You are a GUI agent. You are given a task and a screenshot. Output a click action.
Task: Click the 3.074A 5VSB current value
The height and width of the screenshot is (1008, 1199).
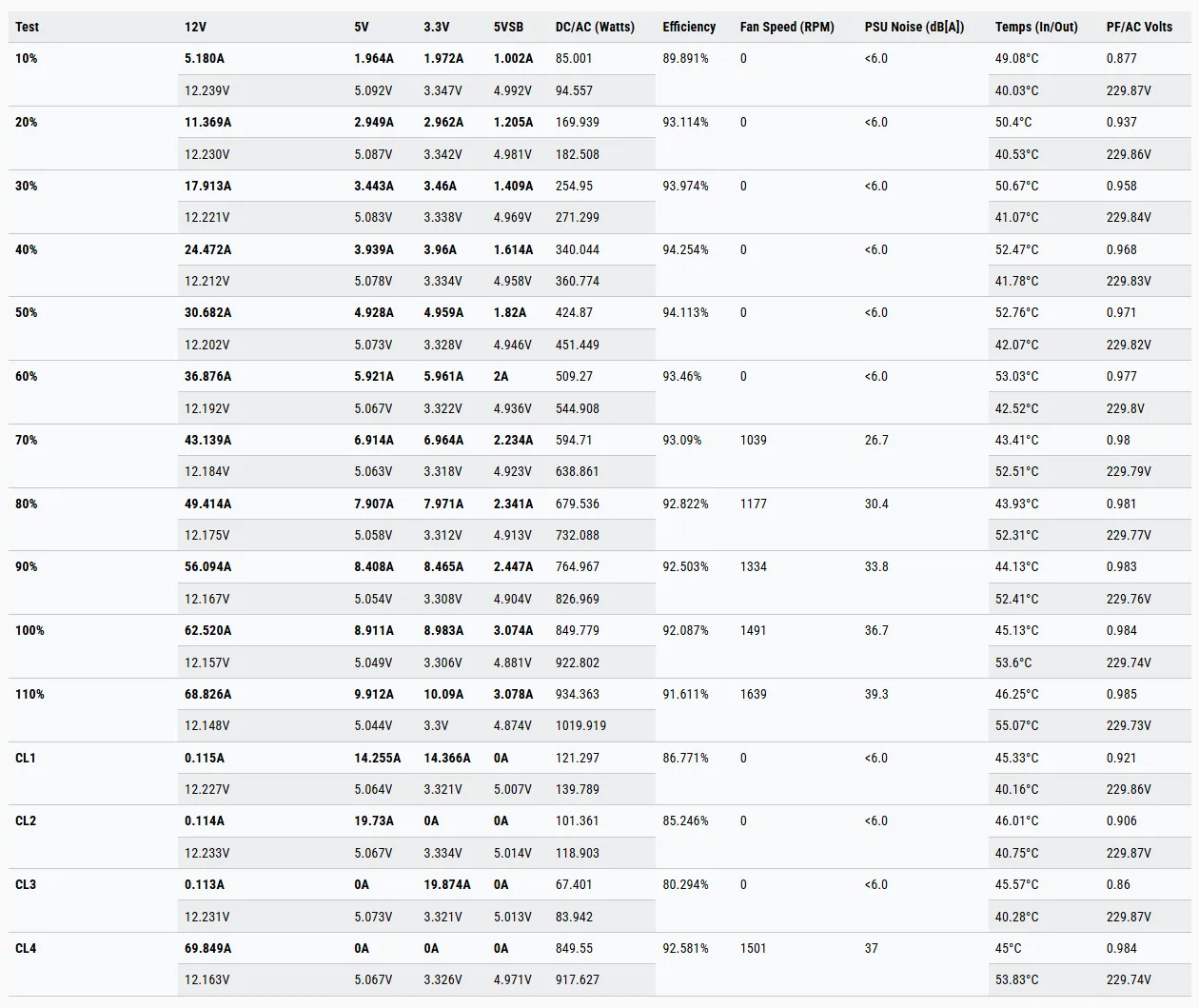click(x=513, y=630)
